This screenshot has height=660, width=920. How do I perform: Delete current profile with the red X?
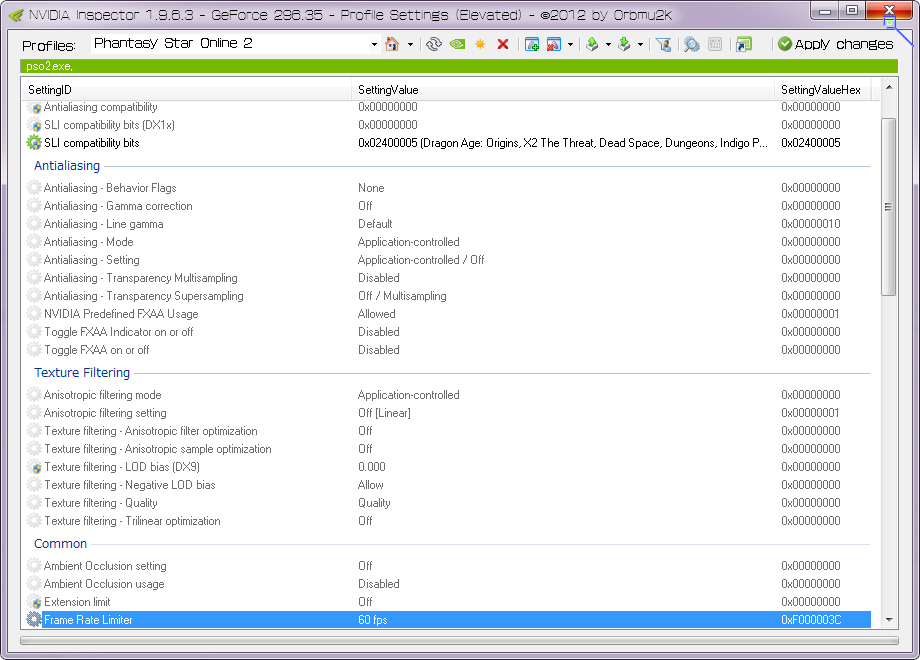coord(503,44)
